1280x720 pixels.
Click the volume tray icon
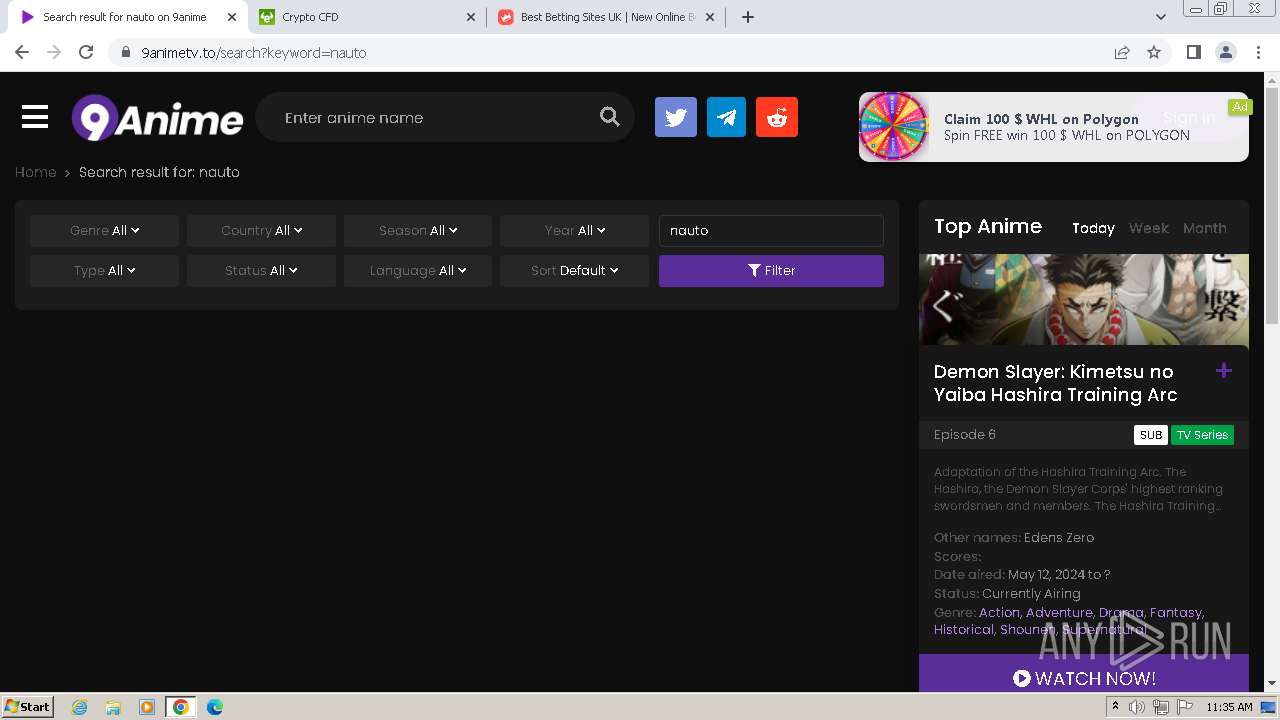click(x=1137, y=707)
